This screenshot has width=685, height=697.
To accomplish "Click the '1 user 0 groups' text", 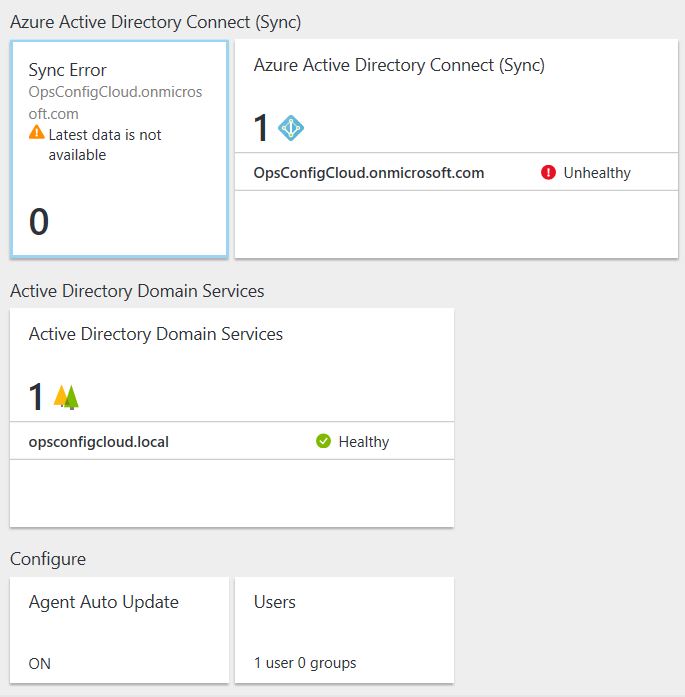I will pyautogui.click(x=305, y=663).
